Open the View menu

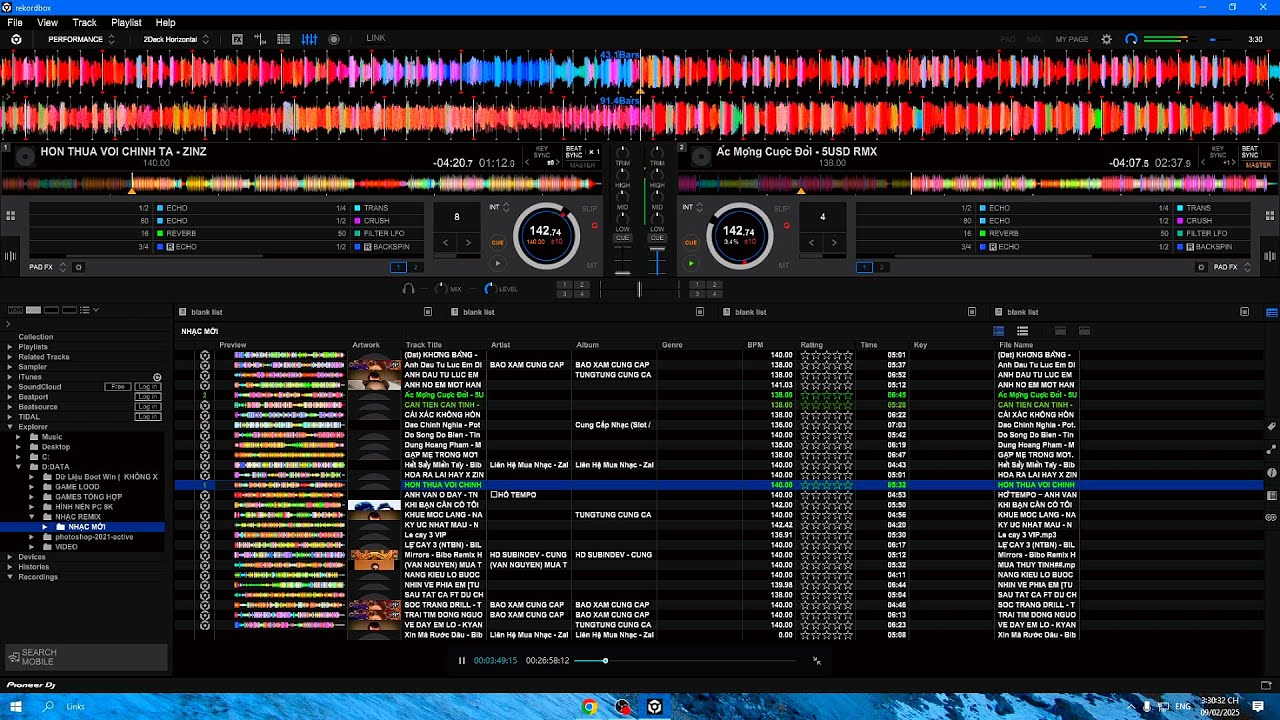(x=47, y=22)
